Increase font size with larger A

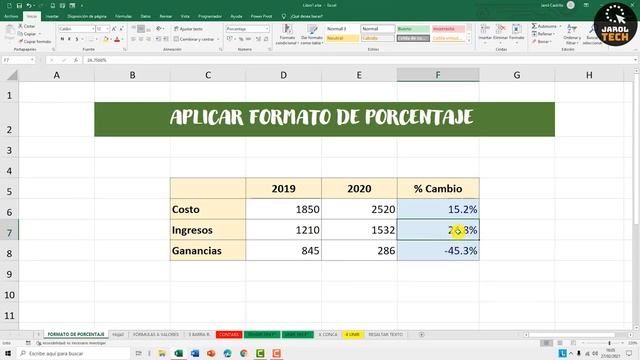coord(114,29)
